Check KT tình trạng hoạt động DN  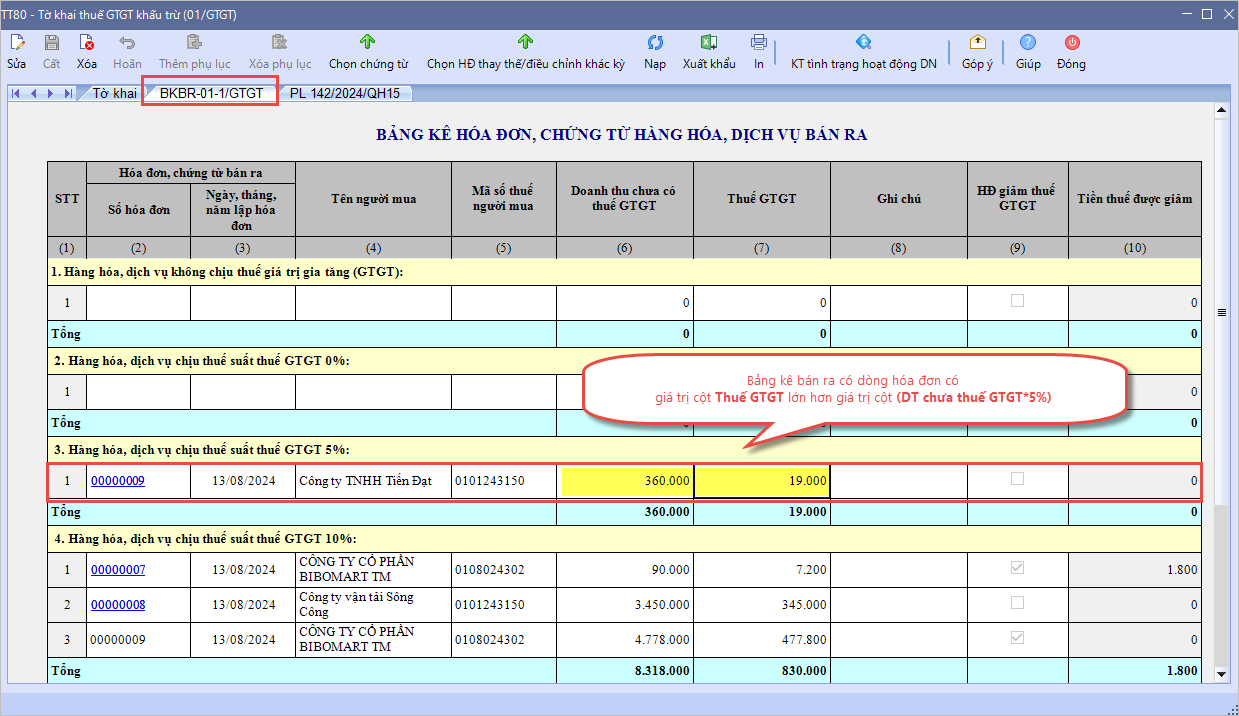pyautogui.click(x=863, y=43)
